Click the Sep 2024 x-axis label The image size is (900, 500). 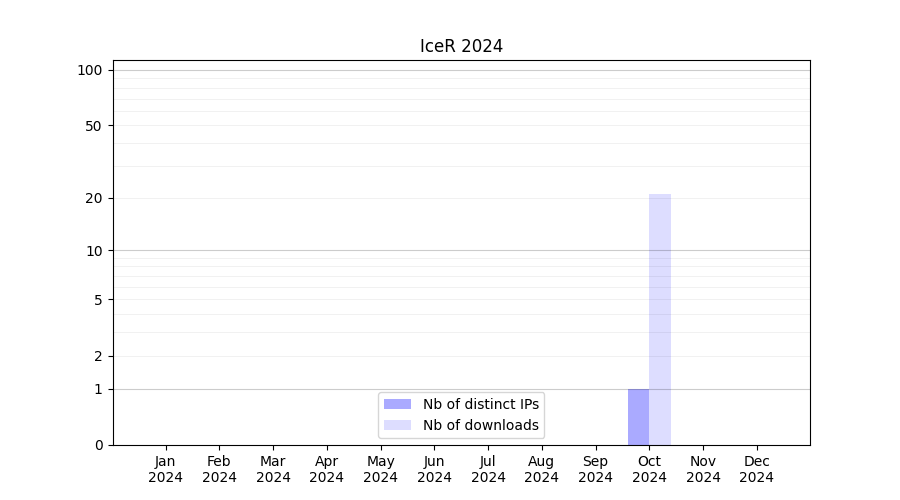pos(595,469)
